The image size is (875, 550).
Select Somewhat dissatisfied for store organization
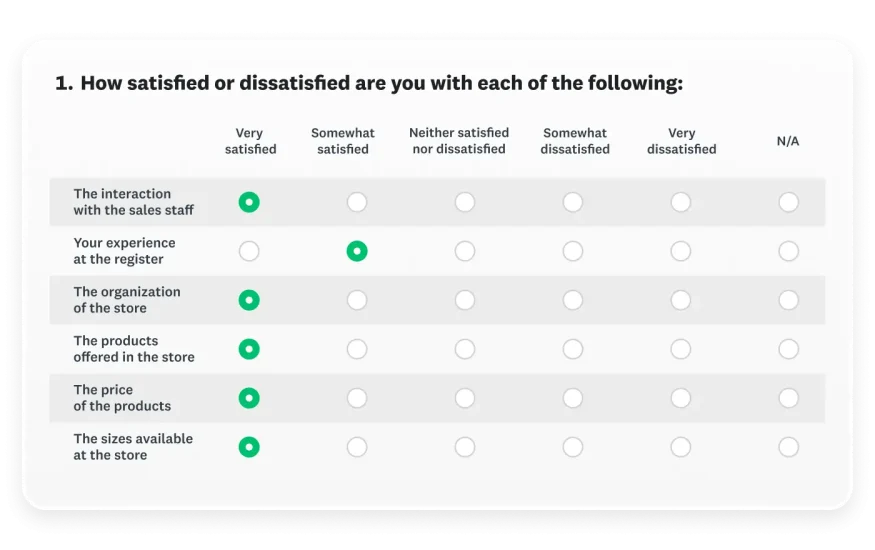573,301
